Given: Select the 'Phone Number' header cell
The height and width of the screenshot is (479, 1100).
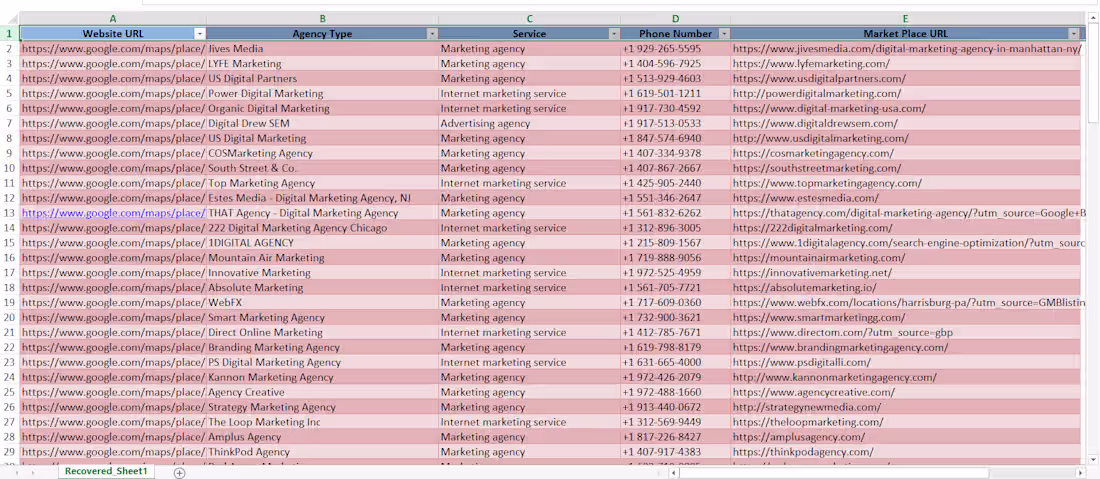Looking at the screenshot, I should (x=675, y=34).
